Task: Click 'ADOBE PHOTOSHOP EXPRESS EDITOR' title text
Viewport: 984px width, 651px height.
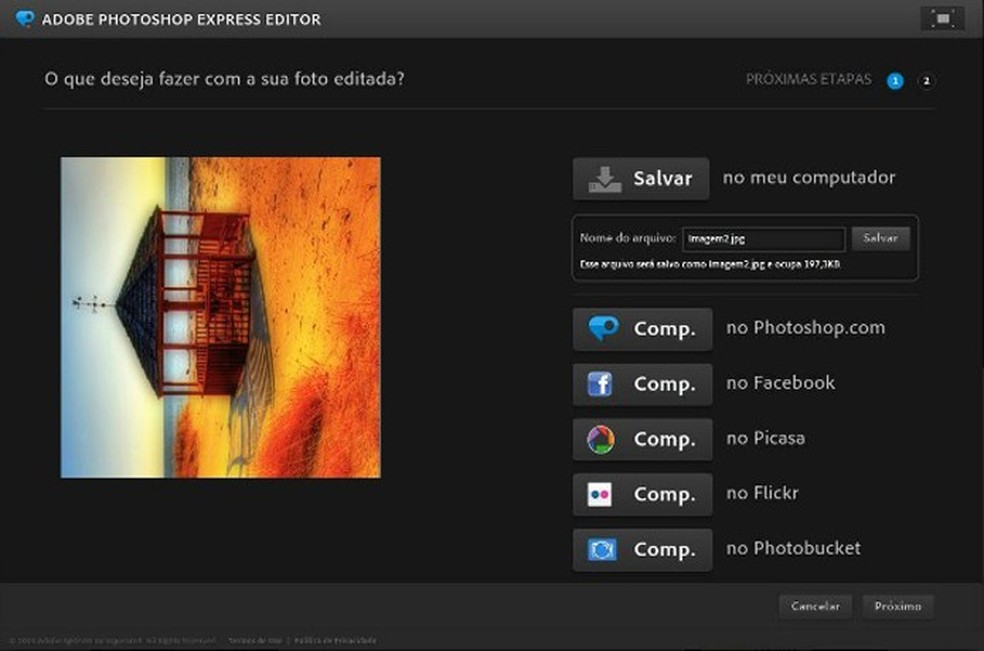Action: 181,19
